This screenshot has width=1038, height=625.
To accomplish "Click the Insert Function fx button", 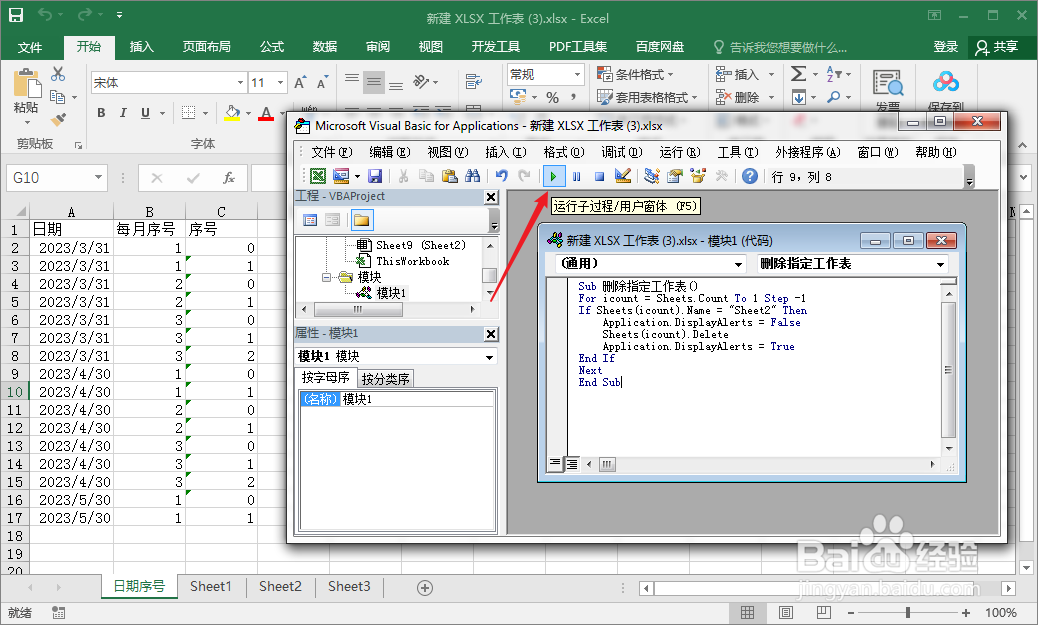I will pos(228,177).
